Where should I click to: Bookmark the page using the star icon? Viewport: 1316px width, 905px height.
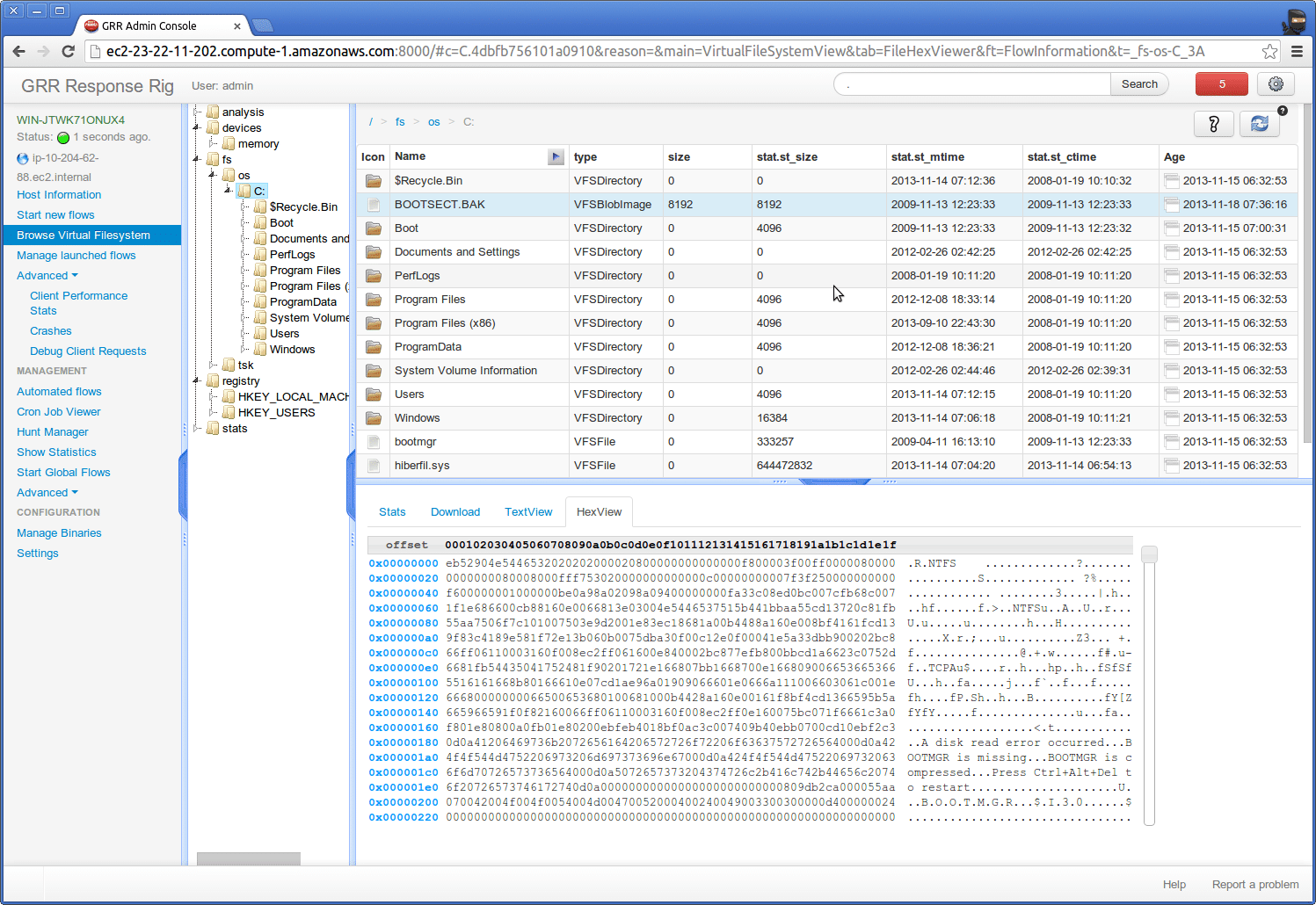point(1272,51)
